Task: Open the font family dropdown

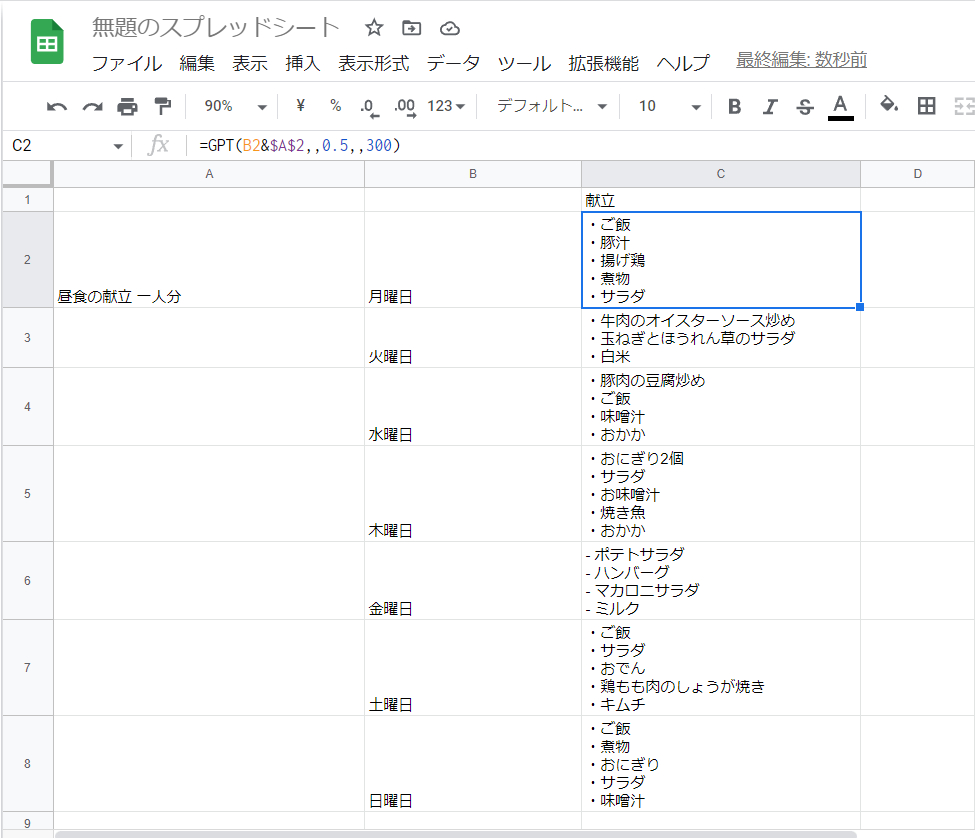Action: (x=552, y=106)
